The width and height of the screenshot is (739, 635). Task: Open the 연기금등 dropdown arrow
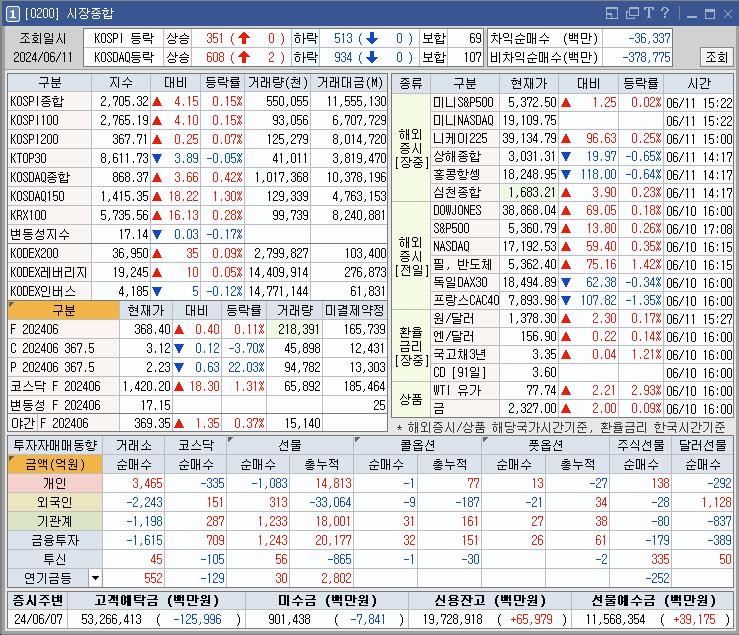point(95,578)
